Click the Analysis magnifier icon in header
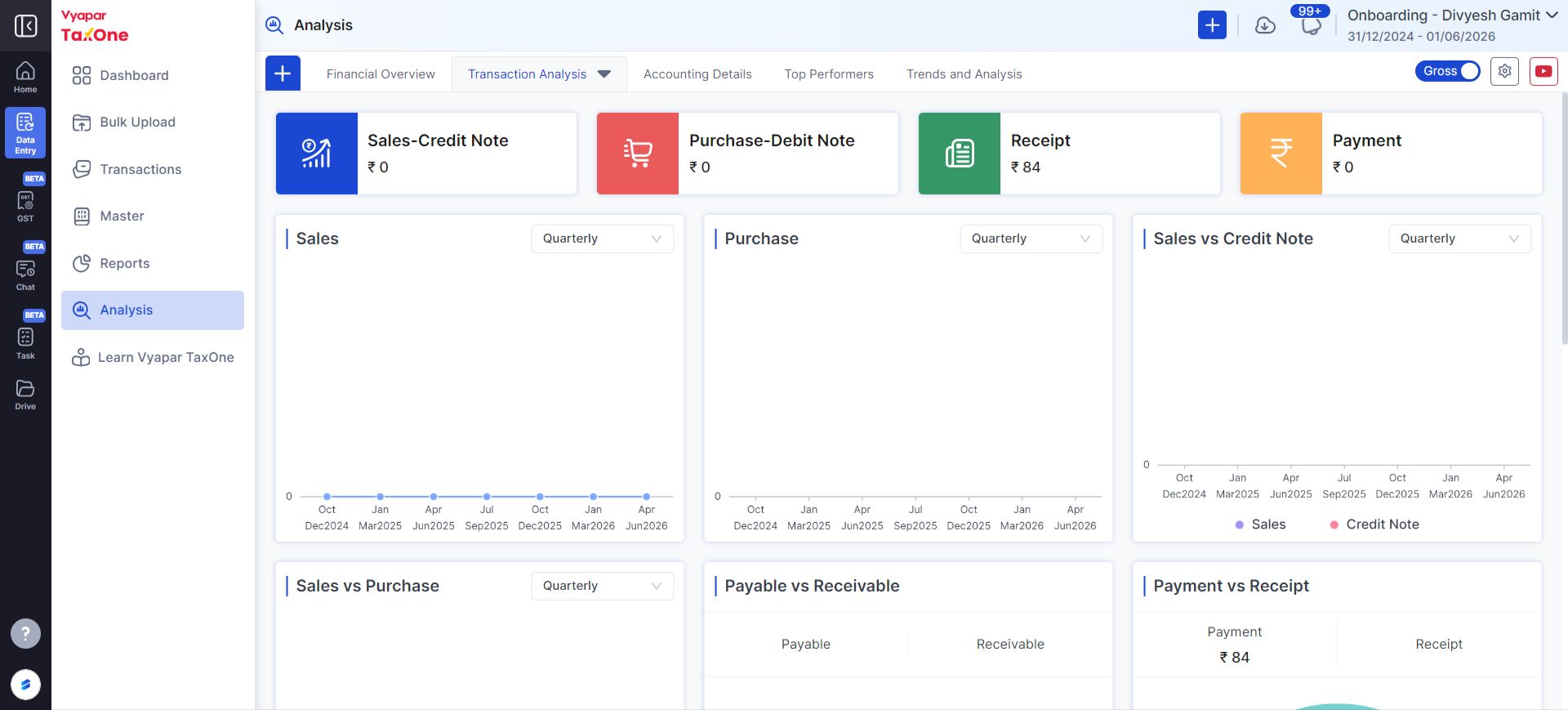Image resolution: width=1568 pixels, height=710 pixels. (274, 25)
